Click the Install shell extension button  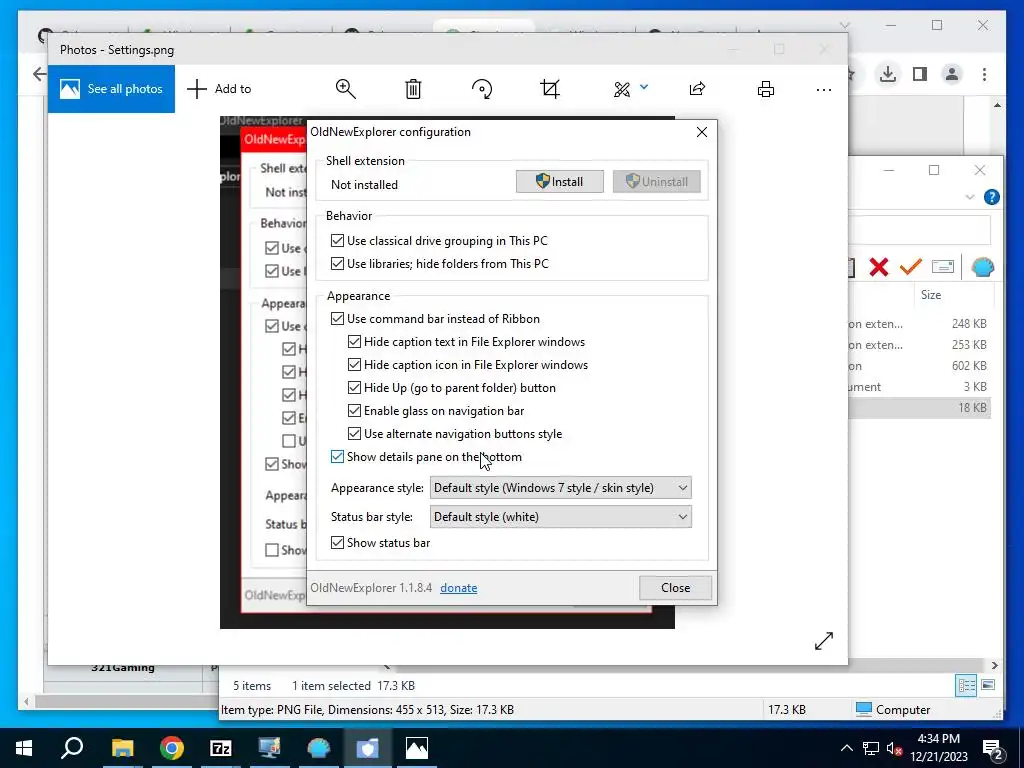560,182
